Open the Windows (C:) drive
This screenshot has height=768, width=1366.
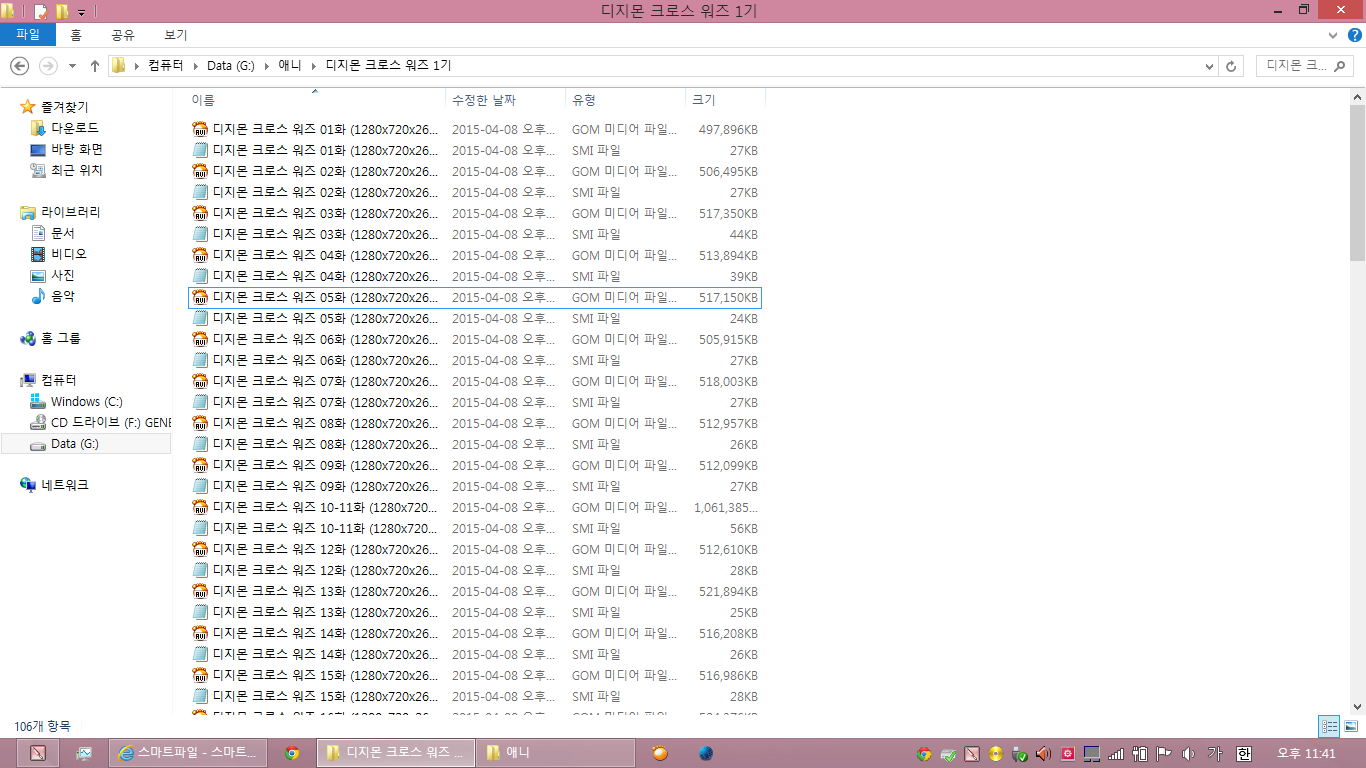[87, 401]
